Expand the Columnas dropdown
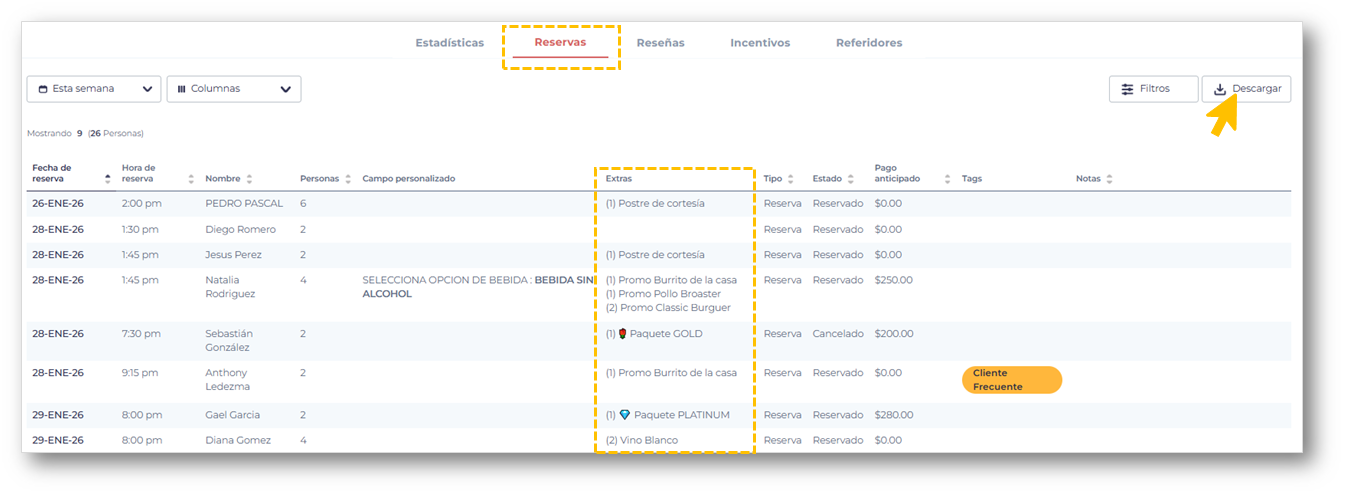The image size is (1345, 495). [234, 89]
